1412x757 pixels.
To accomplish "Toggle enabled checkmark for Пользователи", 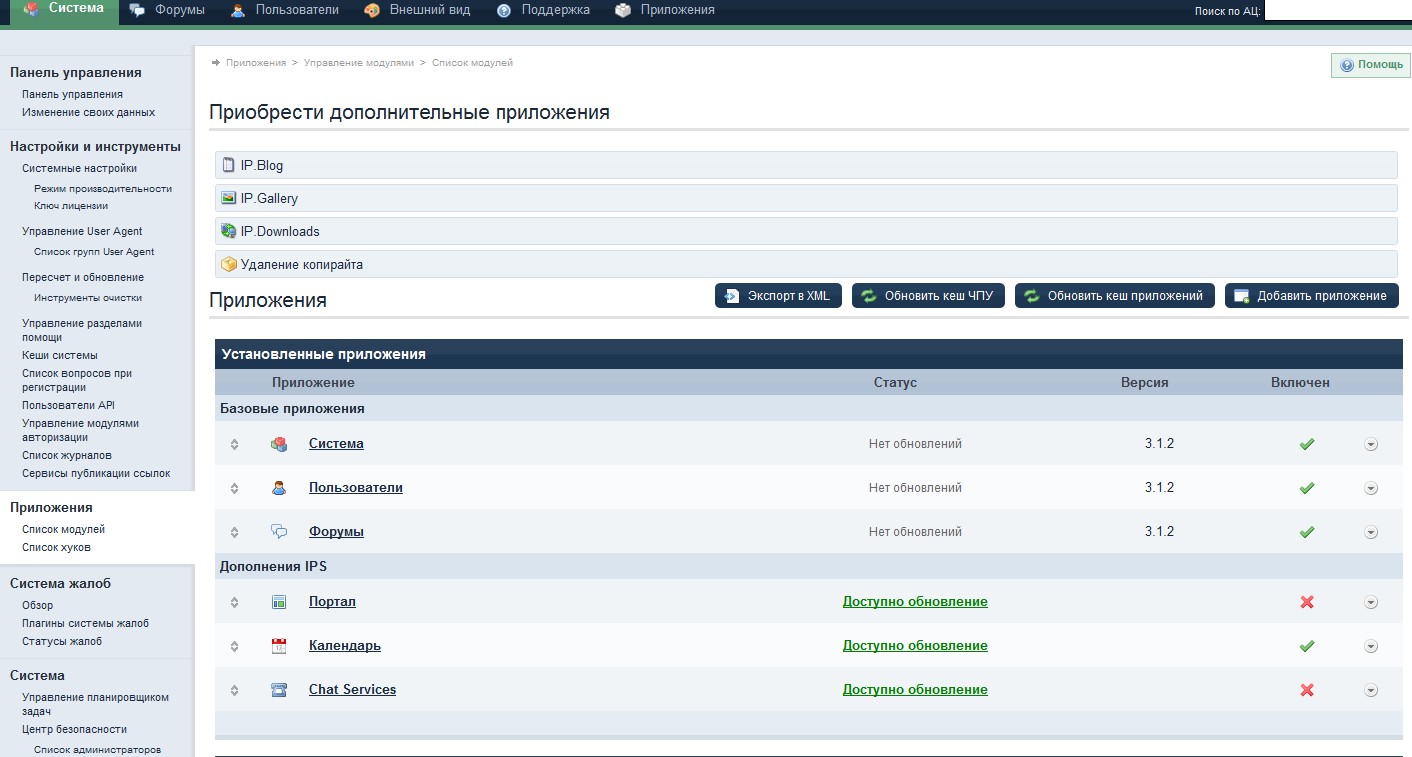I will click(1306, 488).
